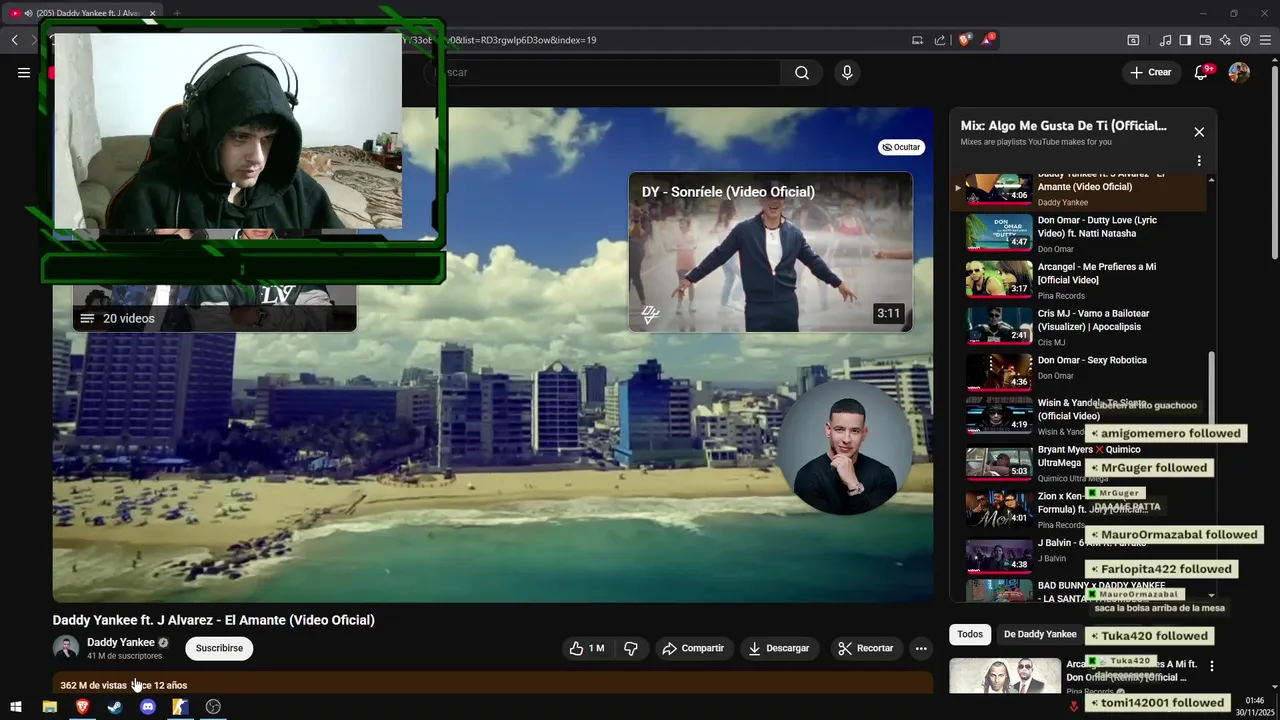Screen dimensions: 1280x720
Task: Expand the video description box
Action: coord(493,683)
